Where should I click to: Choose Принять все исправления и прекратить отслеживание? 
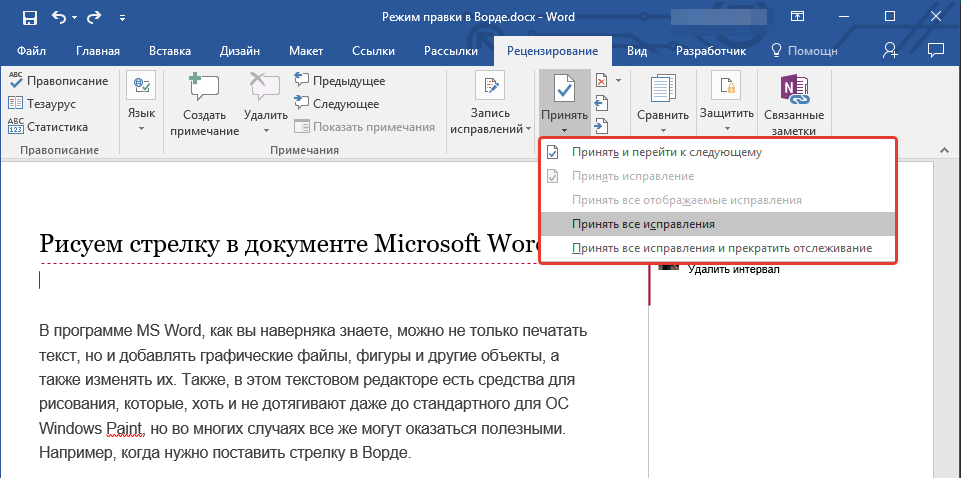[x=718, y=248]
